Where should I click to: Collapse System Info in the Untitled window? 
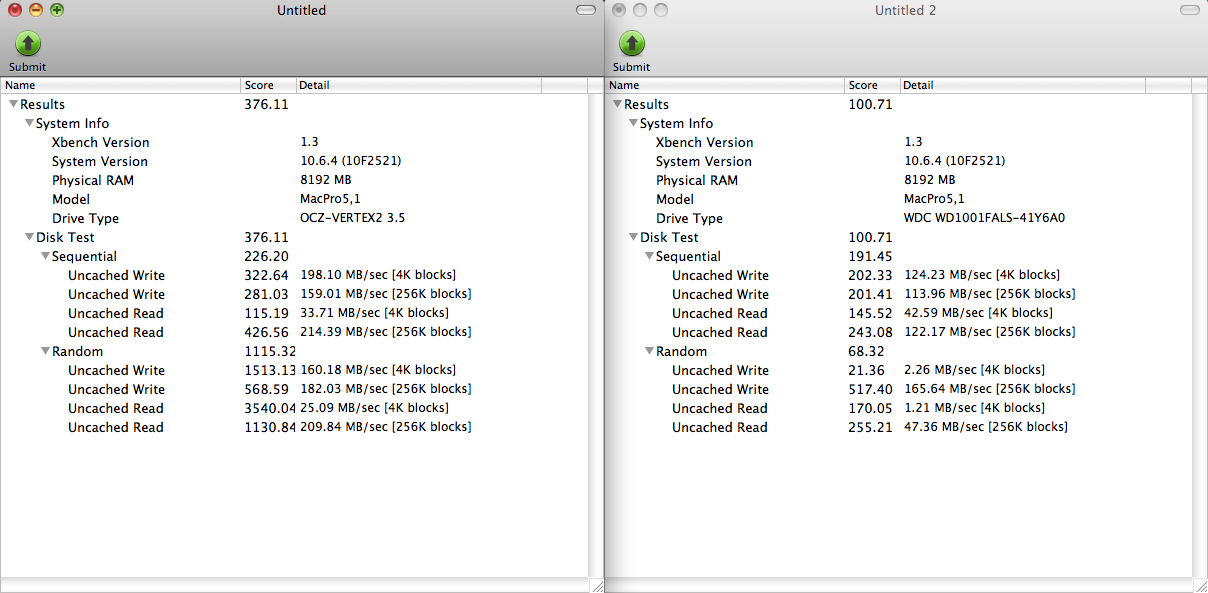pyautogui.click(x=30, y=123)
